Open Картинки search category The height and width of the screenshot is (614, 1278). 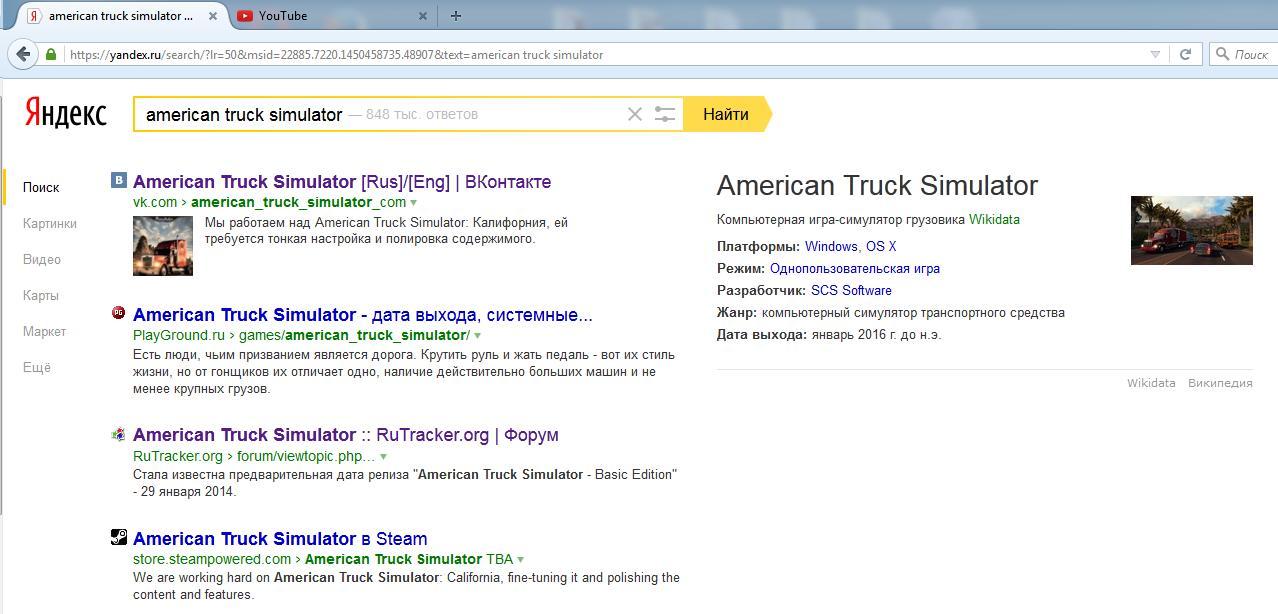tap(50, 223)
